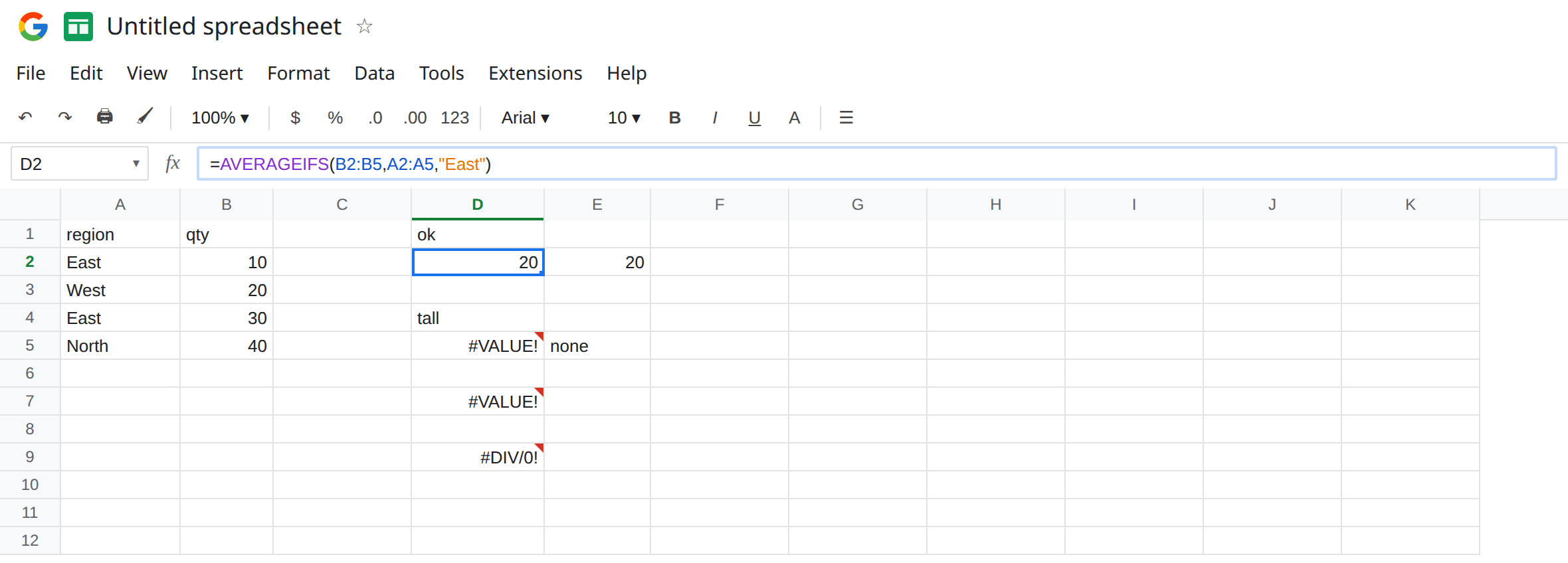
Task: Format cell as percent
Action: click(335, 118)
